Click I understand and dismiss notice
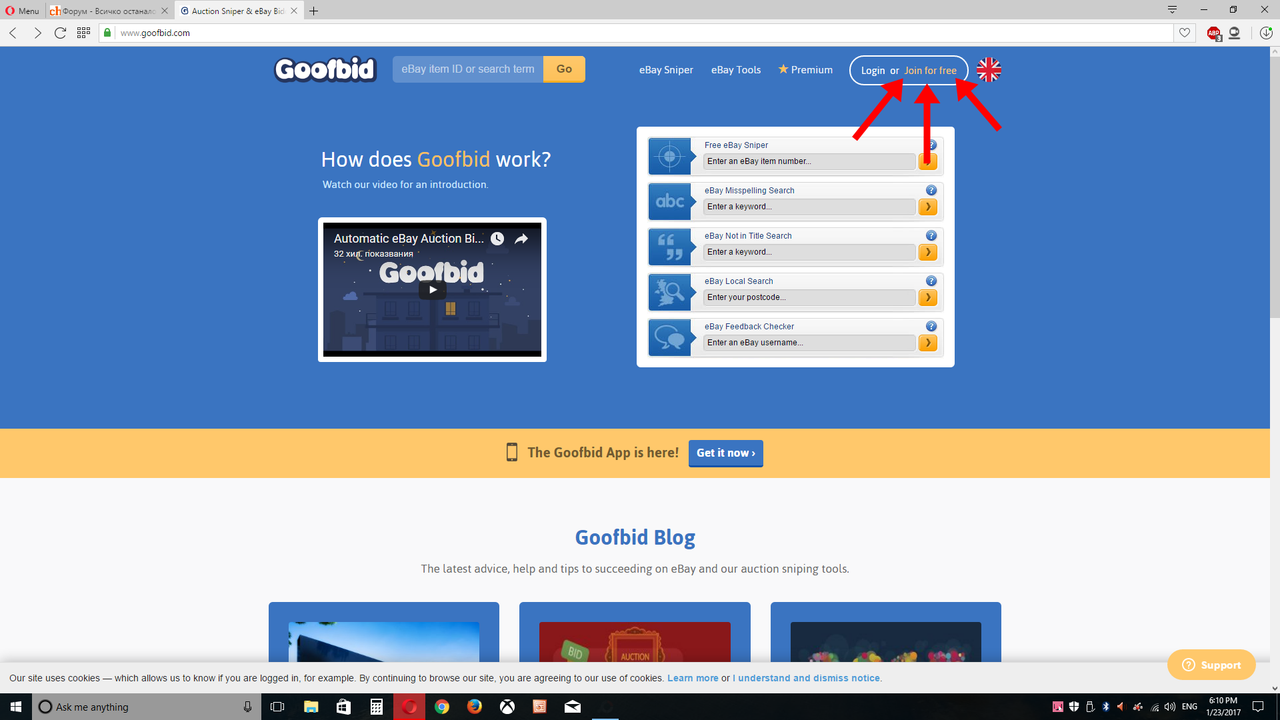Viewport: 1280px width, 720px height. (807, 678)
